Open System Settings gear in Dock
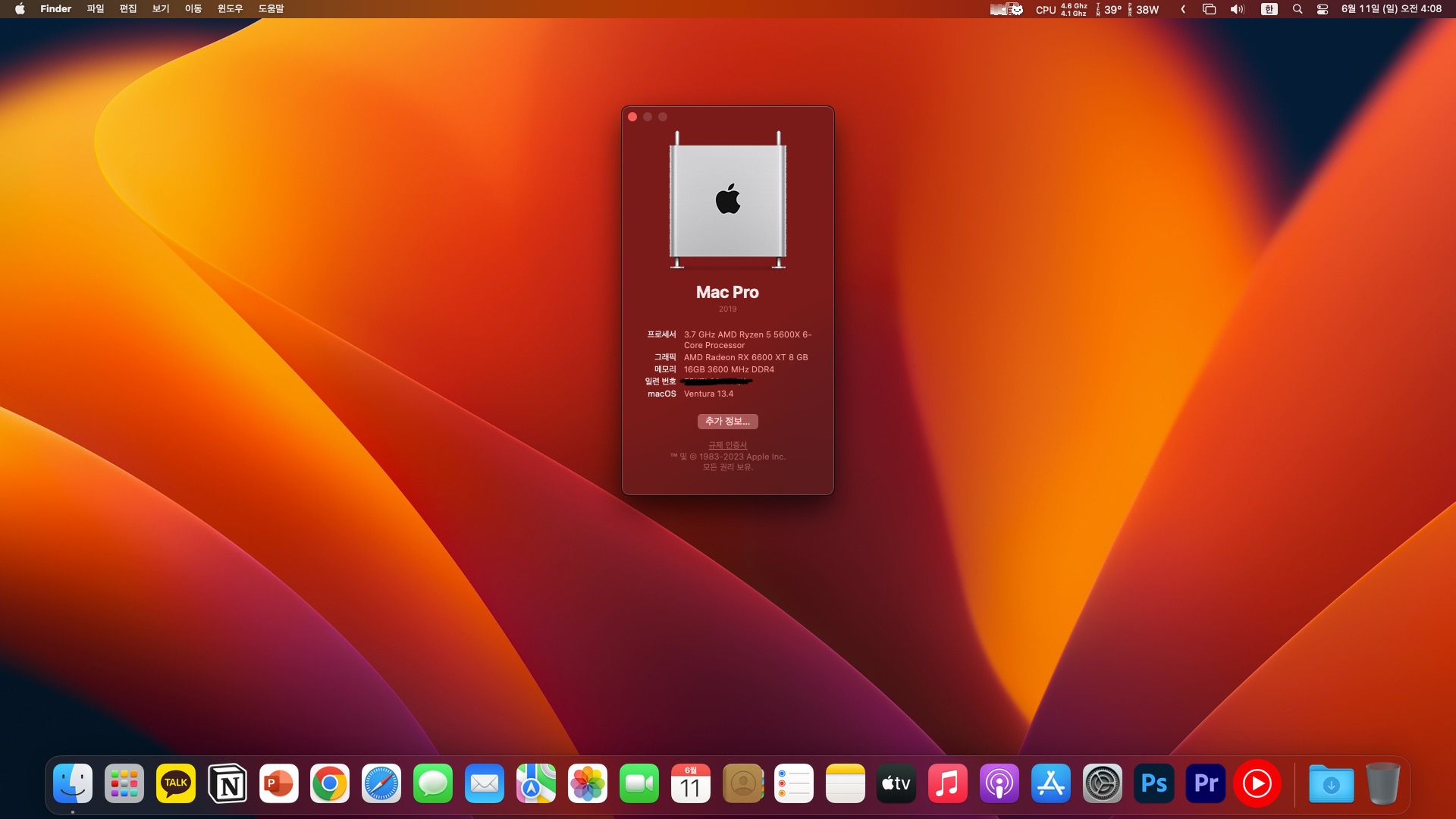Viewport: 1456px width, 819px height. 1103,783
